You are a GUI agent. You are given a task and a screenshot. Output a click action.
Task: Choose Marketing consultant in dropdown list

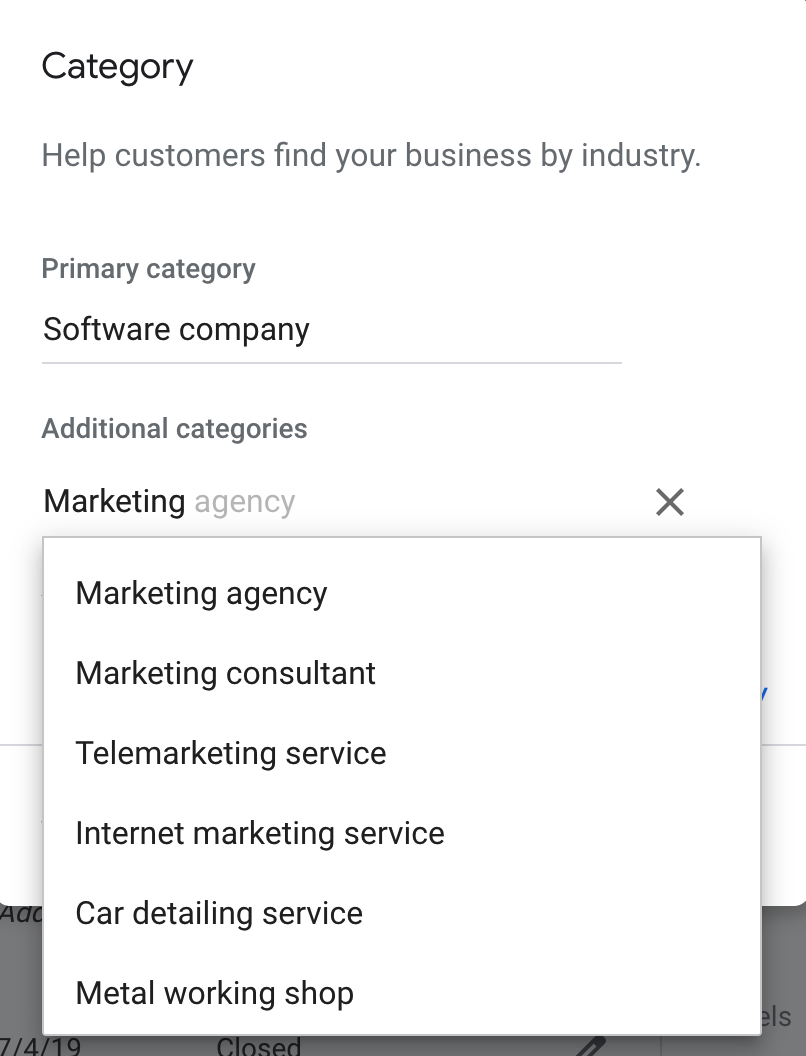pos(225,673)
